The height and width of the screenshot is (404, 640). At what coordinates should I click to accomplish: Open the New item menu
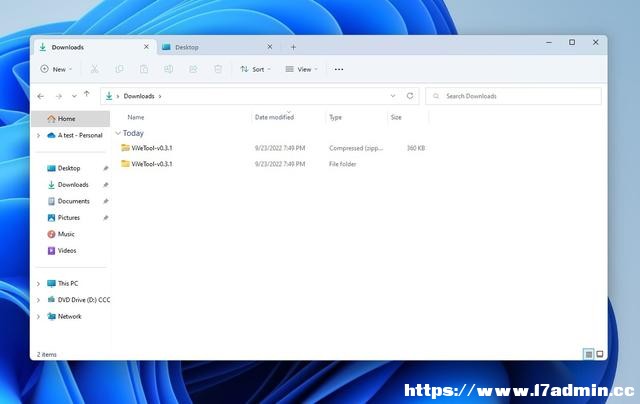56,69
